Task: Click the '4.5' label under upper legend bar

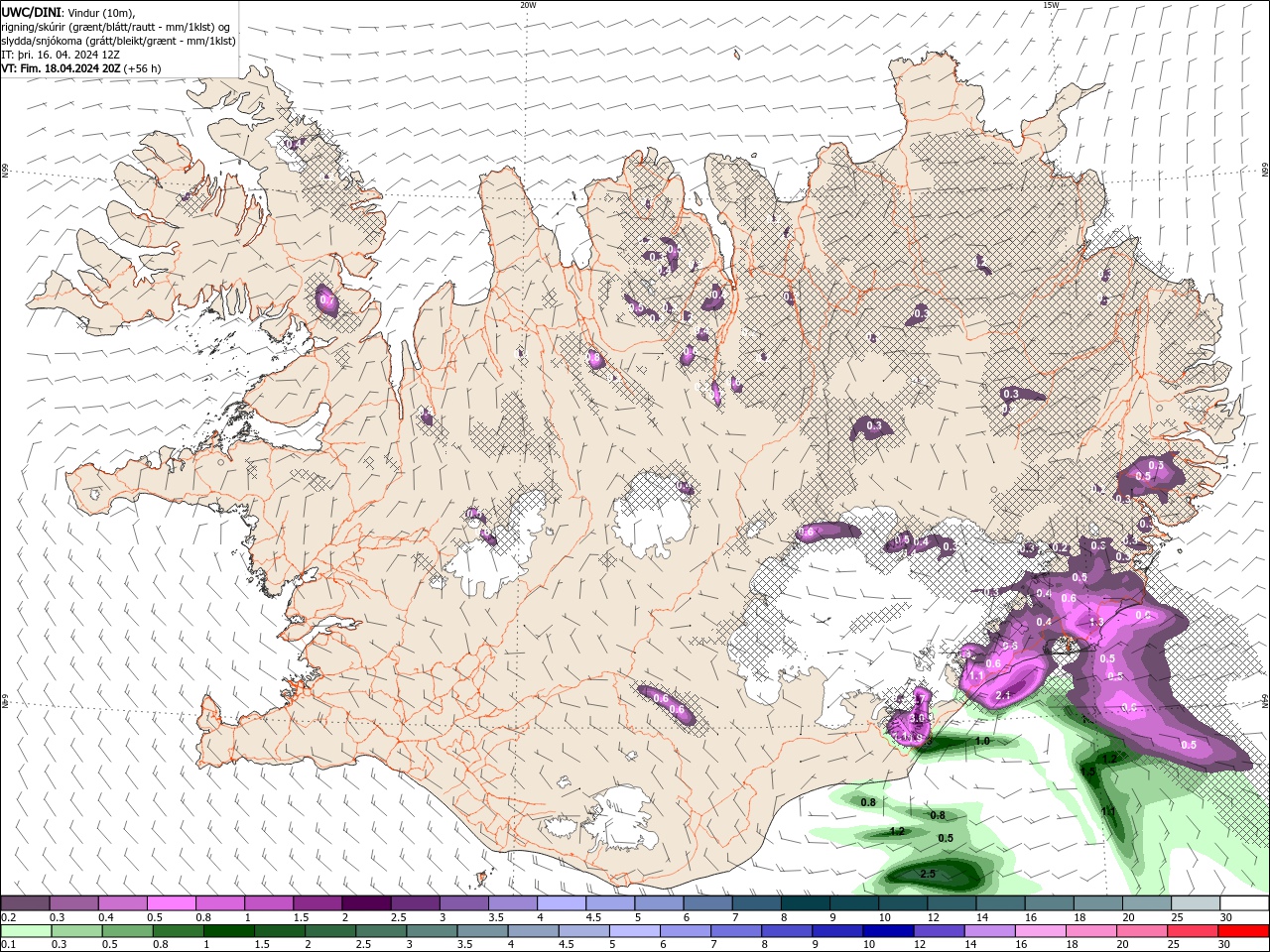Action: (x=593, y=917)
